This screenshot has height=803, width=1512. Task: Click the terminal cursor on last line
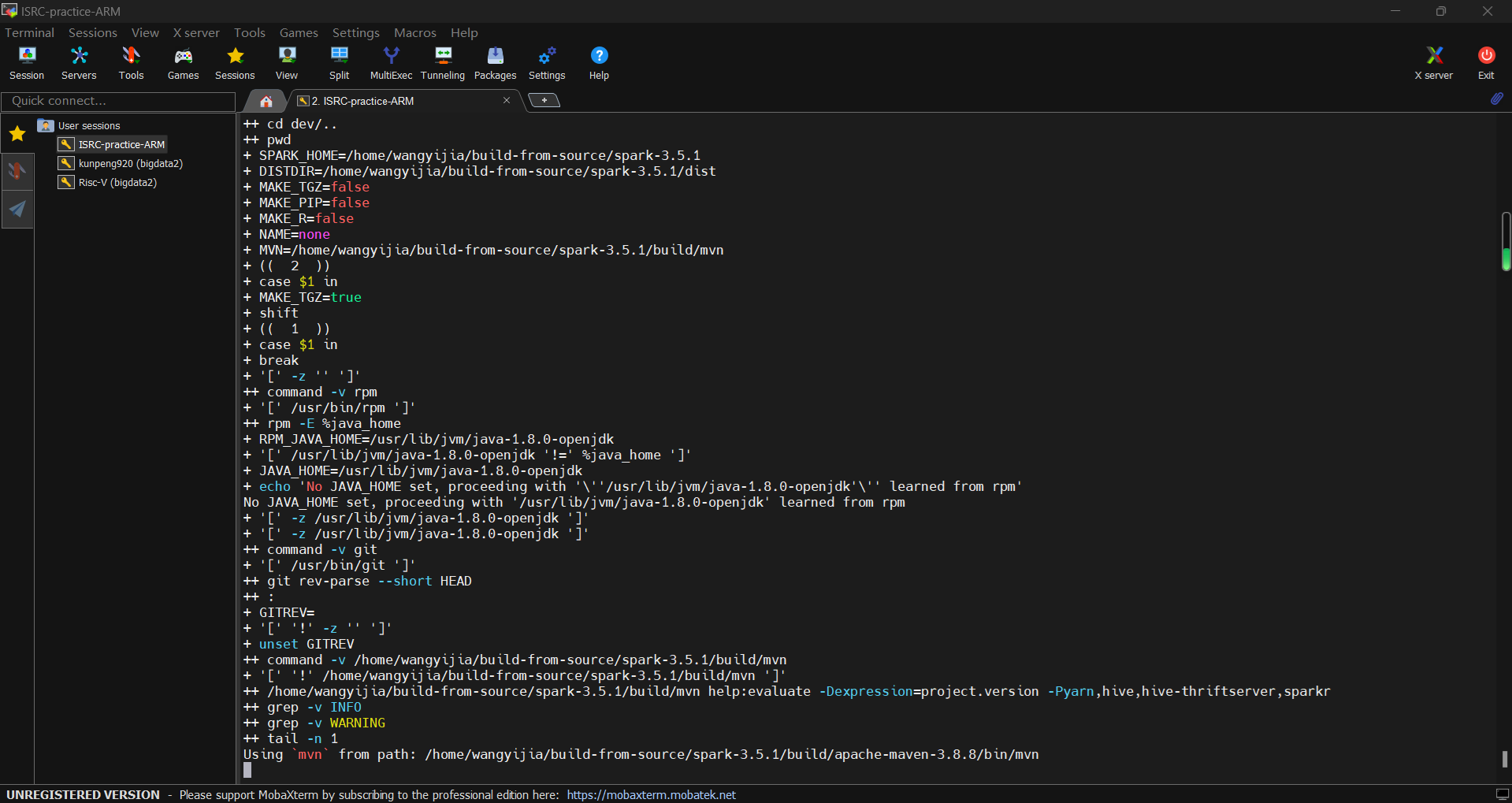(247, 770)
